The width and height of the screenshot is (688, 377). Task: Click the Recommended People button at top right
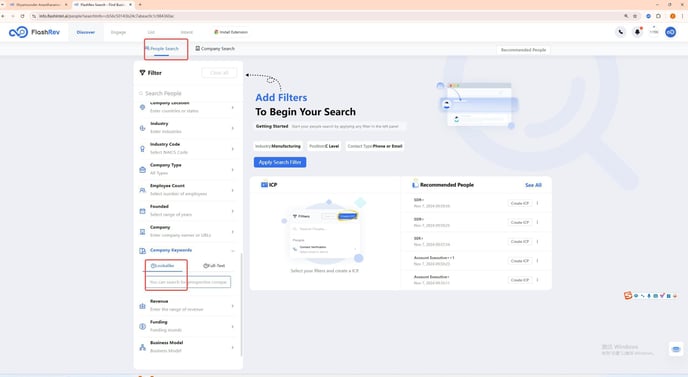point(523,50)
